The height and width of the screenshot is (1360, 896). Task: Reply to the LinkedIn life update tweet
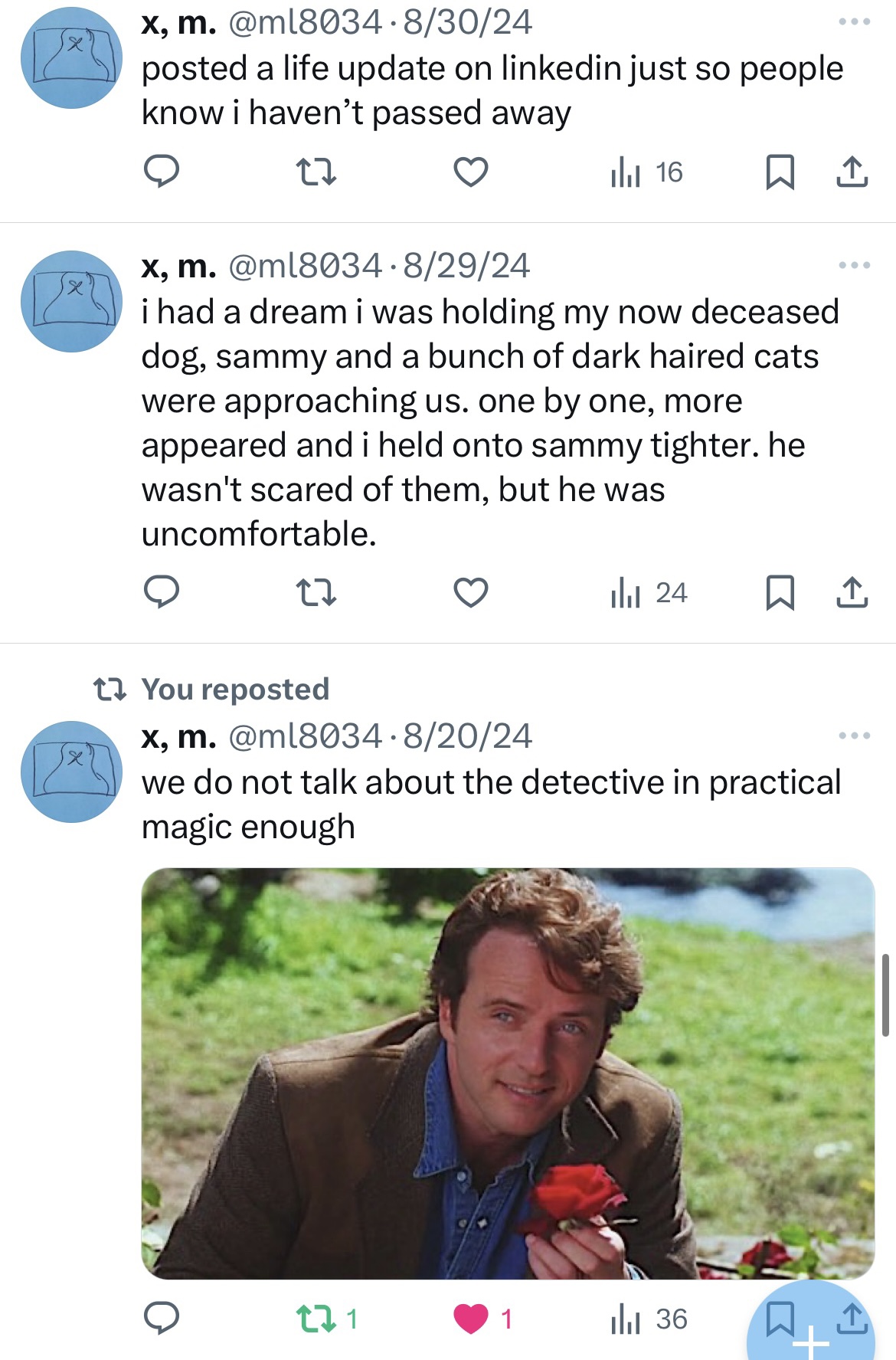162,172
